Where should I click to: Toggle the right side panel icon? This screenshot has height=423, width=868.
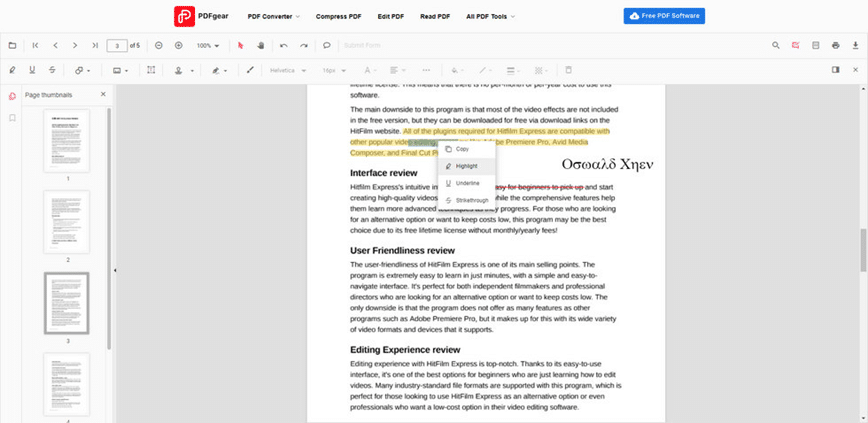click(835, 70)
